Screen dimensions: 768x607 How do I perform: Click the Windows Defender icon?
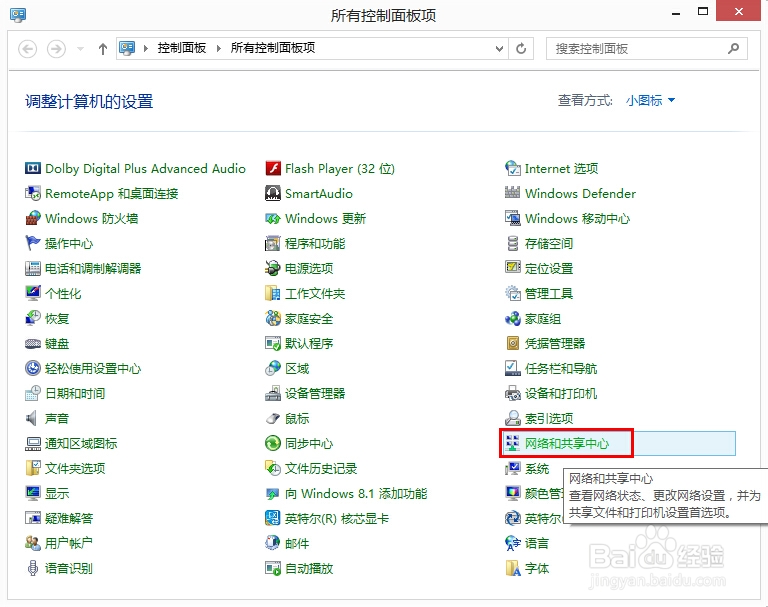pos(512,194)
